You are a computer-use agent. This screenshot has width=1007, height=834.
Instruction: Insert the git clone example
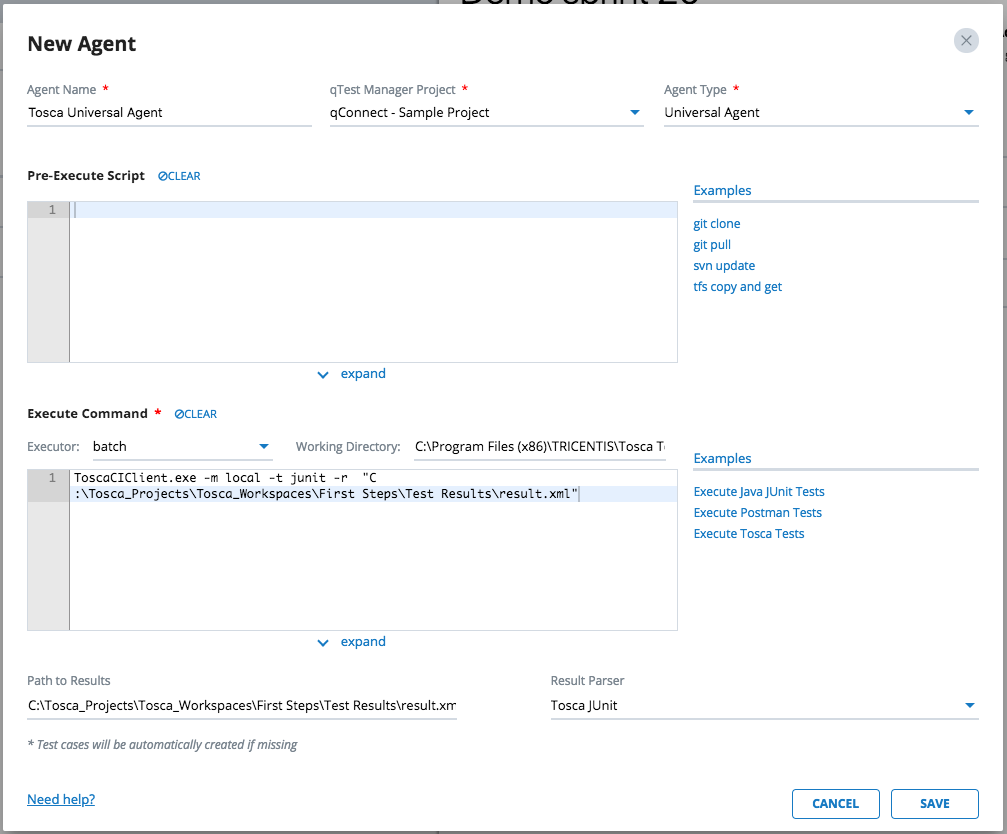pyautogui.click(x=717, y=224)
